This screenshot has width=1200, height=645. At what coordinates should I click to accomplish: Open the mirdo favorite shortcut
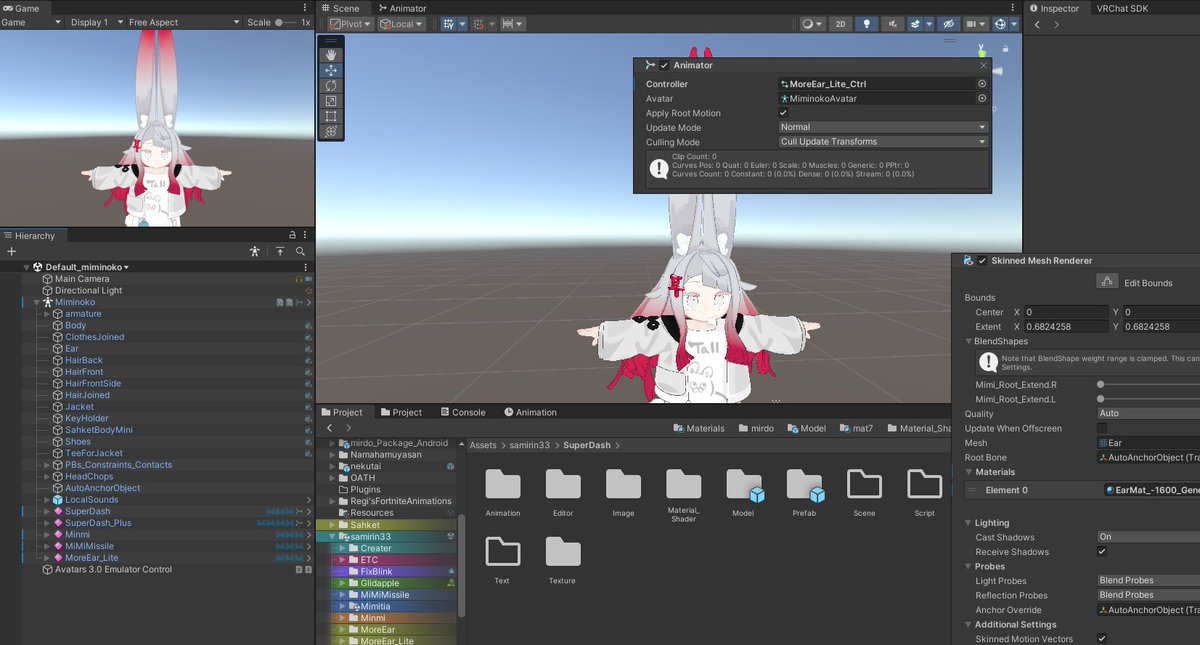point(757,428)
